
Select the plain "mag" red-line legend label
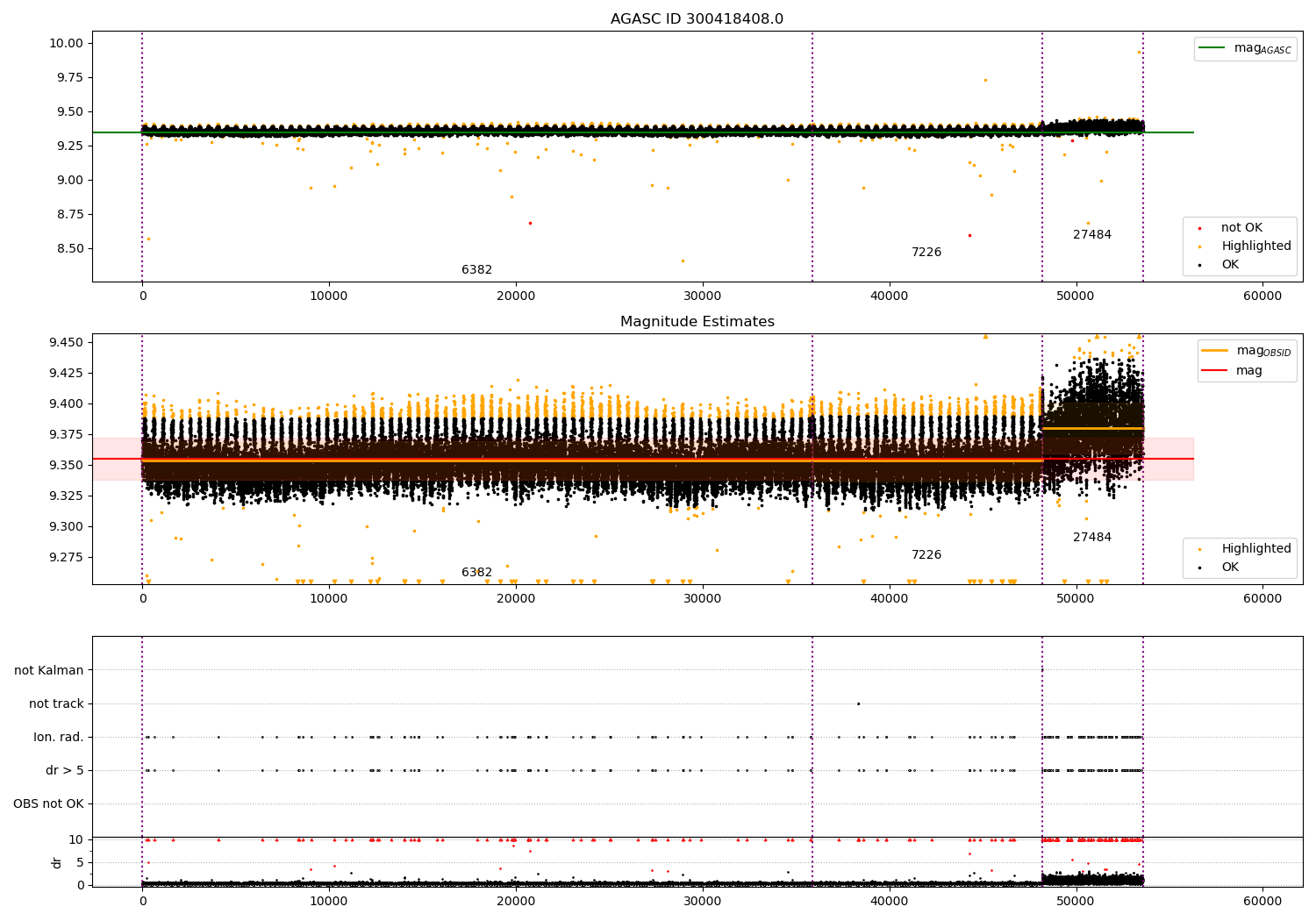tap(1249, 371)
